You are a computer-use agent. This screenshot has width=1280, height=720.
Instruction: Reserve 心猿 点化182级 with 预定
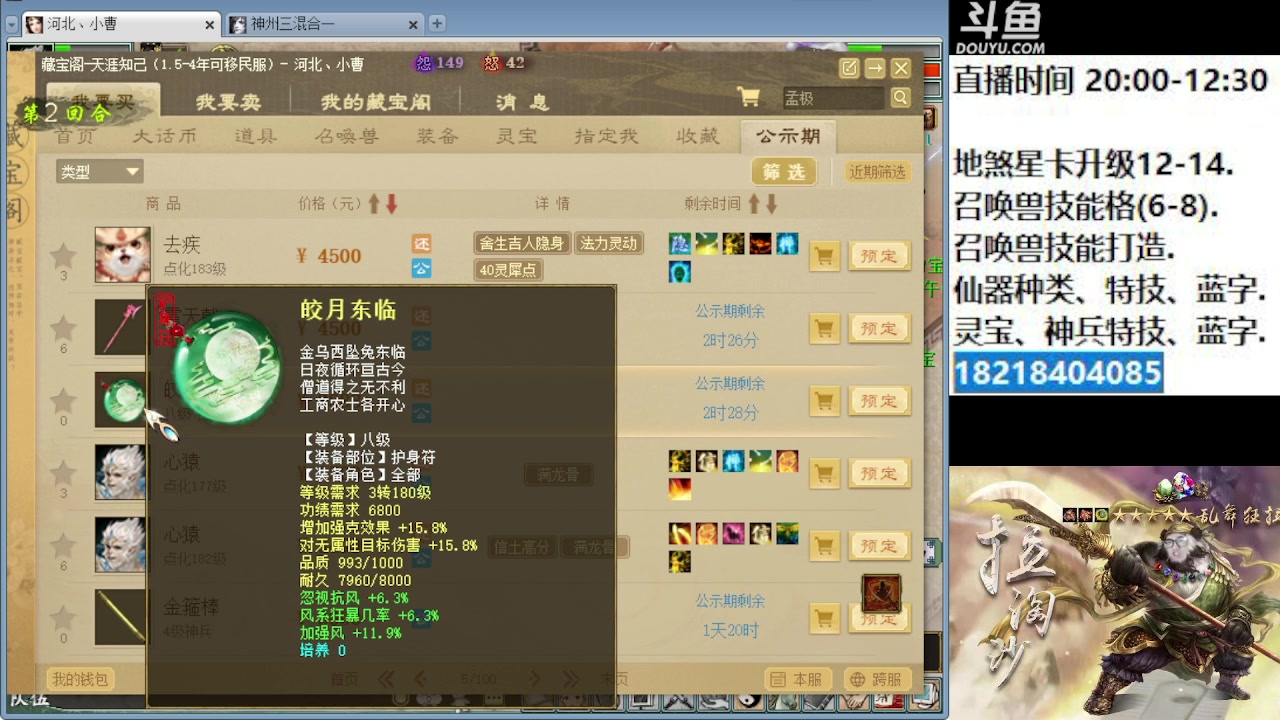point(879,546)
